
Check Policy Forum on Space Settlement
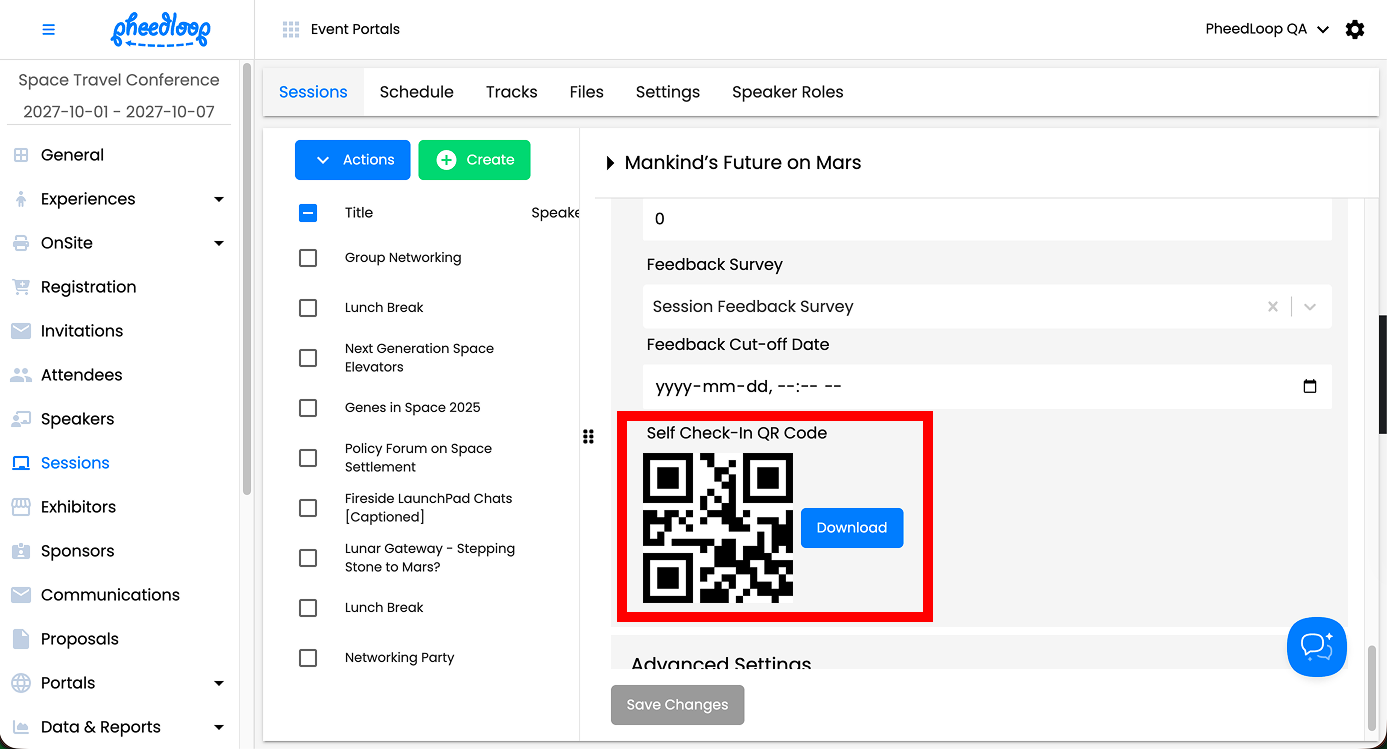click(x=308, y=458)
